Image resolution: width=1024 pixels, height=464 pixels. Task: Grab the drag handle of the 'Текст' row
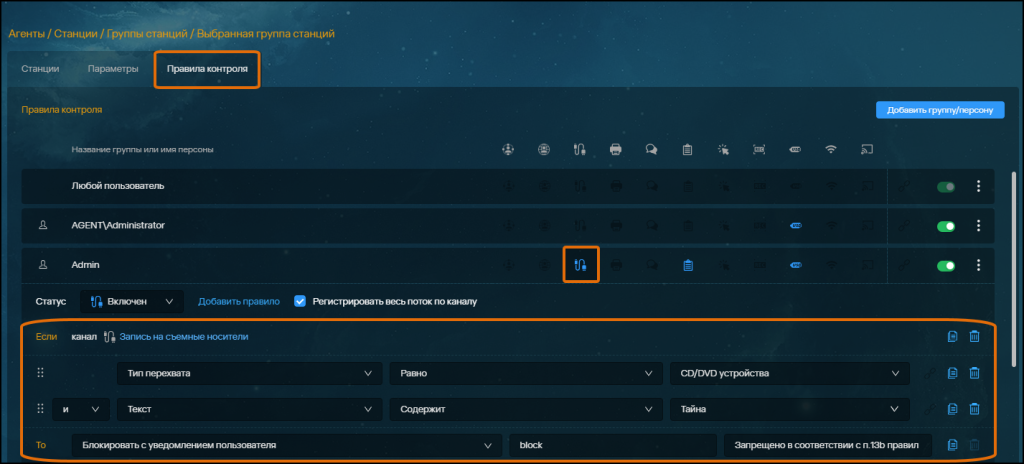[40, 409]
